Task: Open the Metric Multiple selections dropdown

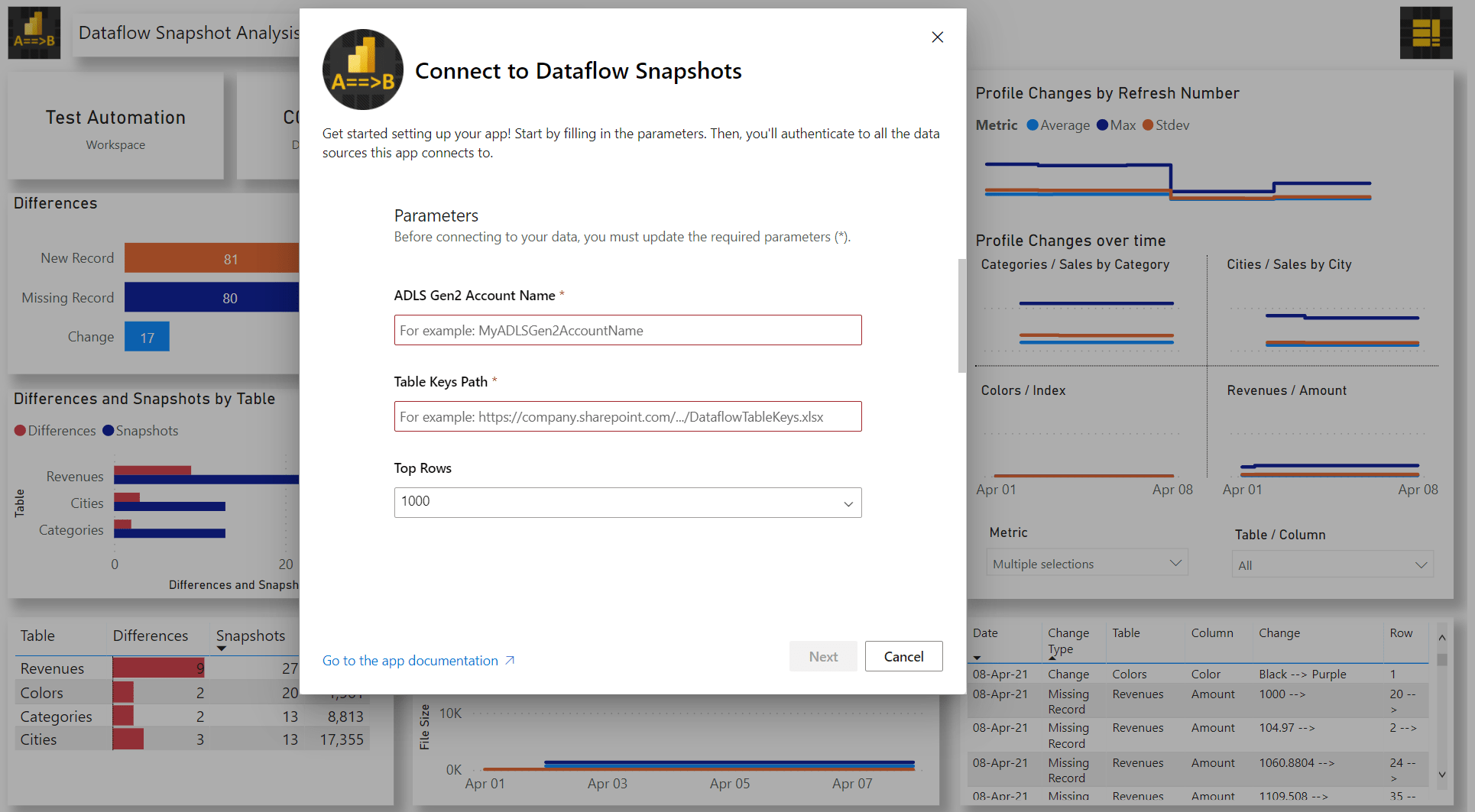Action: tap(1086, 564)
